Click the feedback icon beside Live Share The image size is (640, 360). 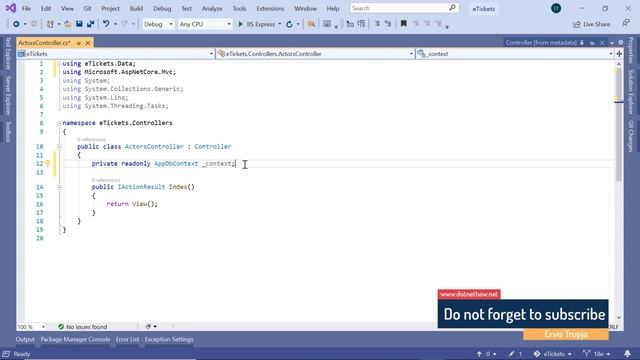tap(626, 24)
